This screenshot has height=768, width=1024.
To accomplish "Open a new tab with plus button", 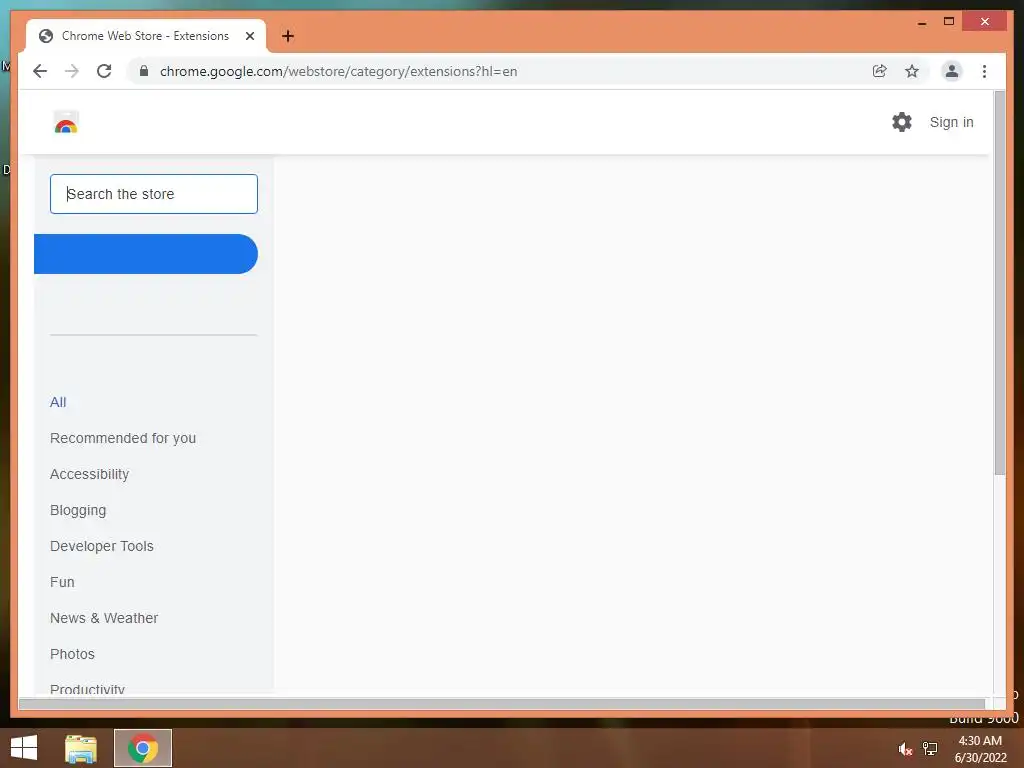I will 288,36.
